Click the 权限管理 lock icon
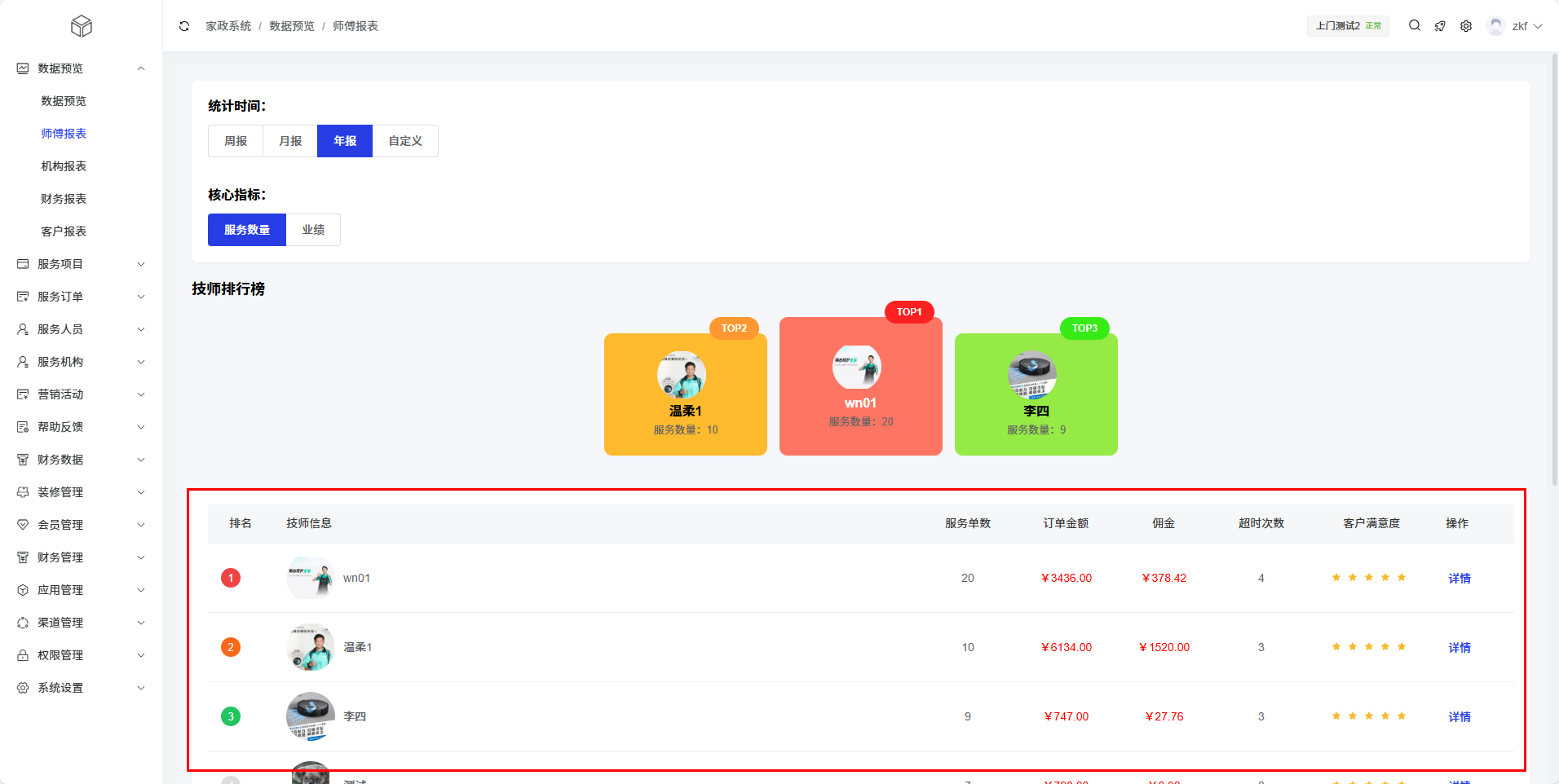The width and height of the screenshot is (1559, 784). (23, 655)
